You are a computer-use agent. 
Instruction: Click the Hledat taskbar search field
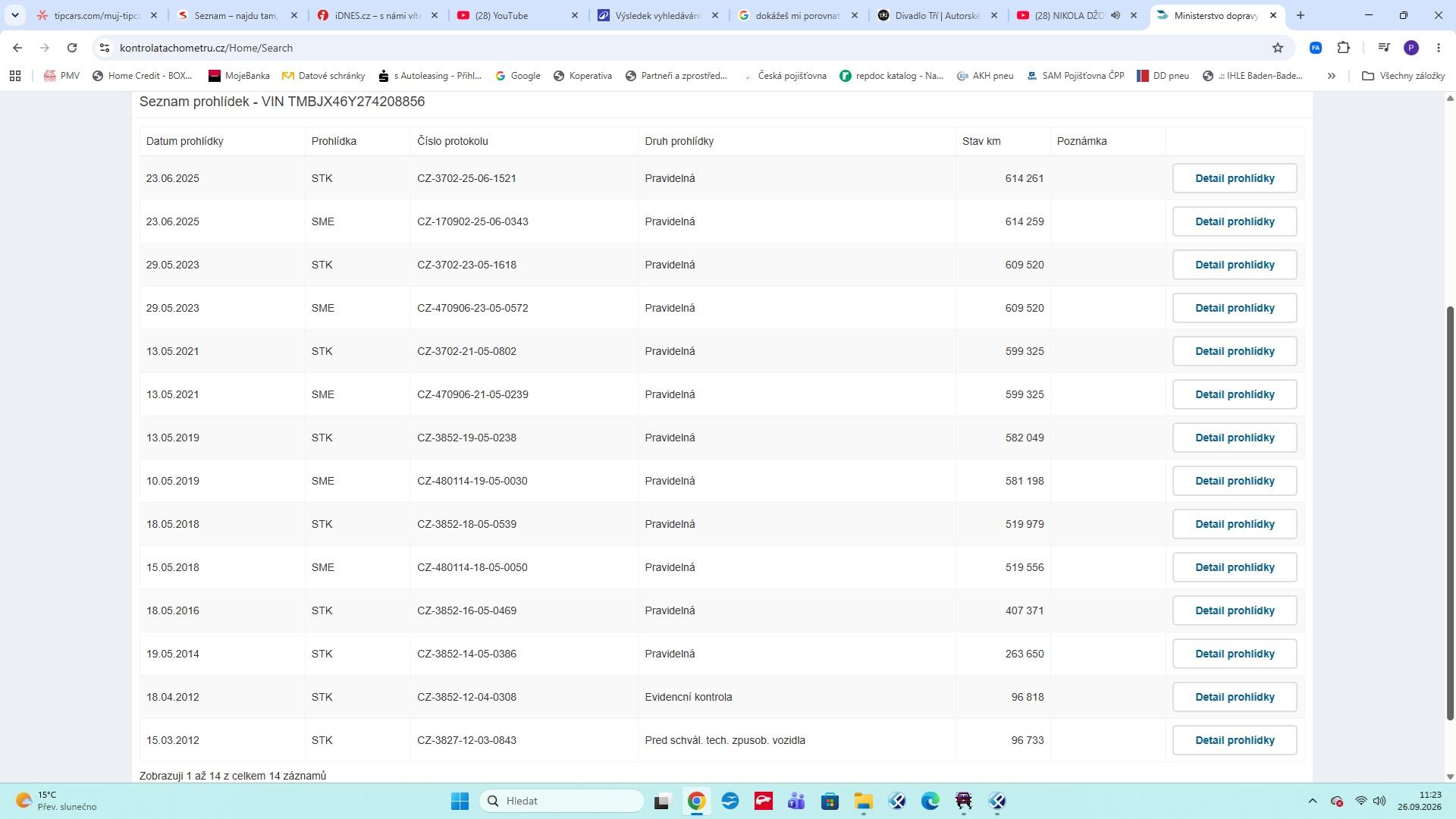[562, 801]
